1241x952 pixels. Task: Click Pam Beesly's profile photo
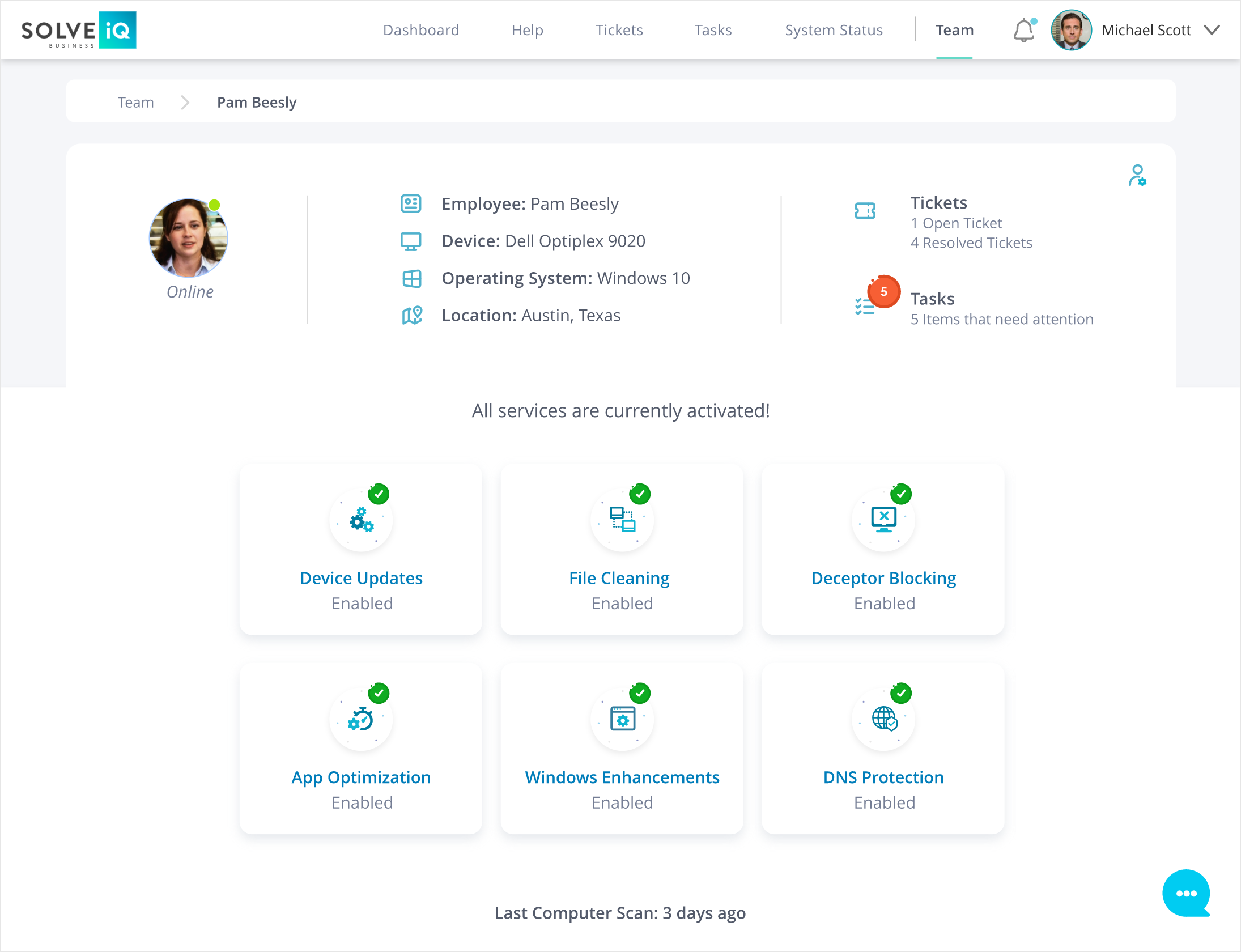(x=188, y=238)
